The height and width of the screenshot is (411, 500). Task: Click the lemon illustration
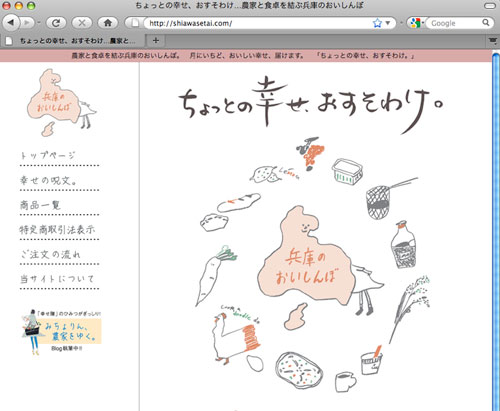[x=266, y=174]
